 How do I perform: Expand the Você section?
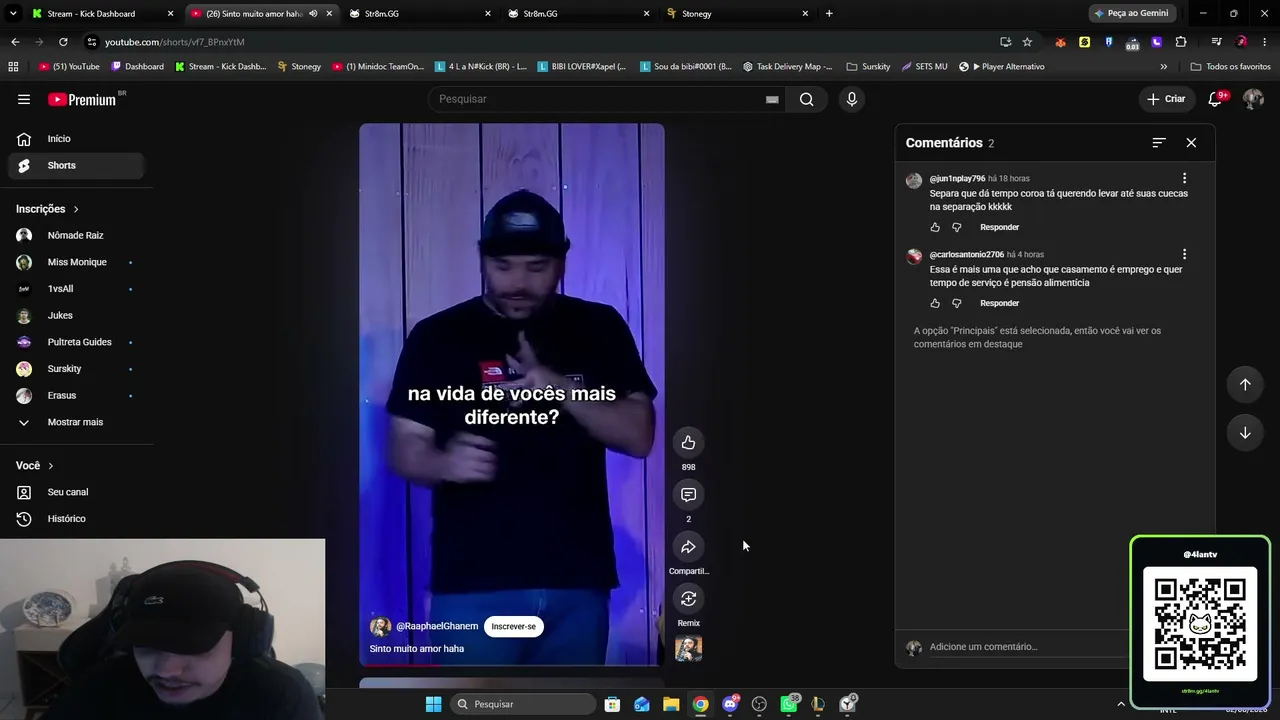[35, 466]
